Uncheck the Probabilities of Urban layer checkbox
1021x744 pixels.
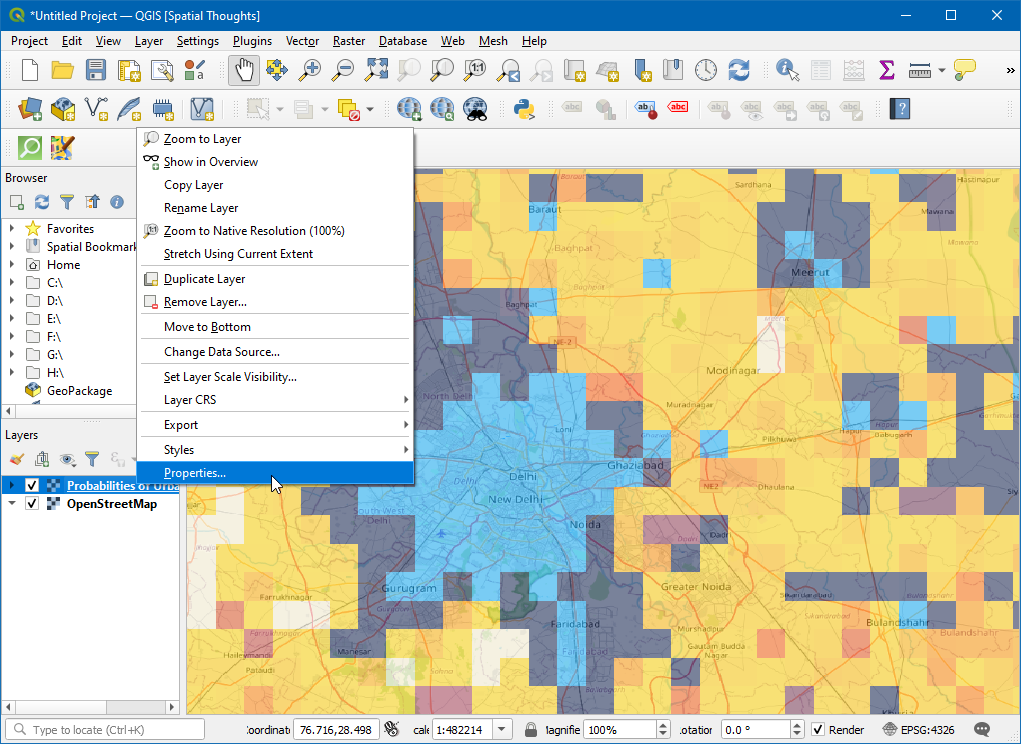tap(32, 486)
